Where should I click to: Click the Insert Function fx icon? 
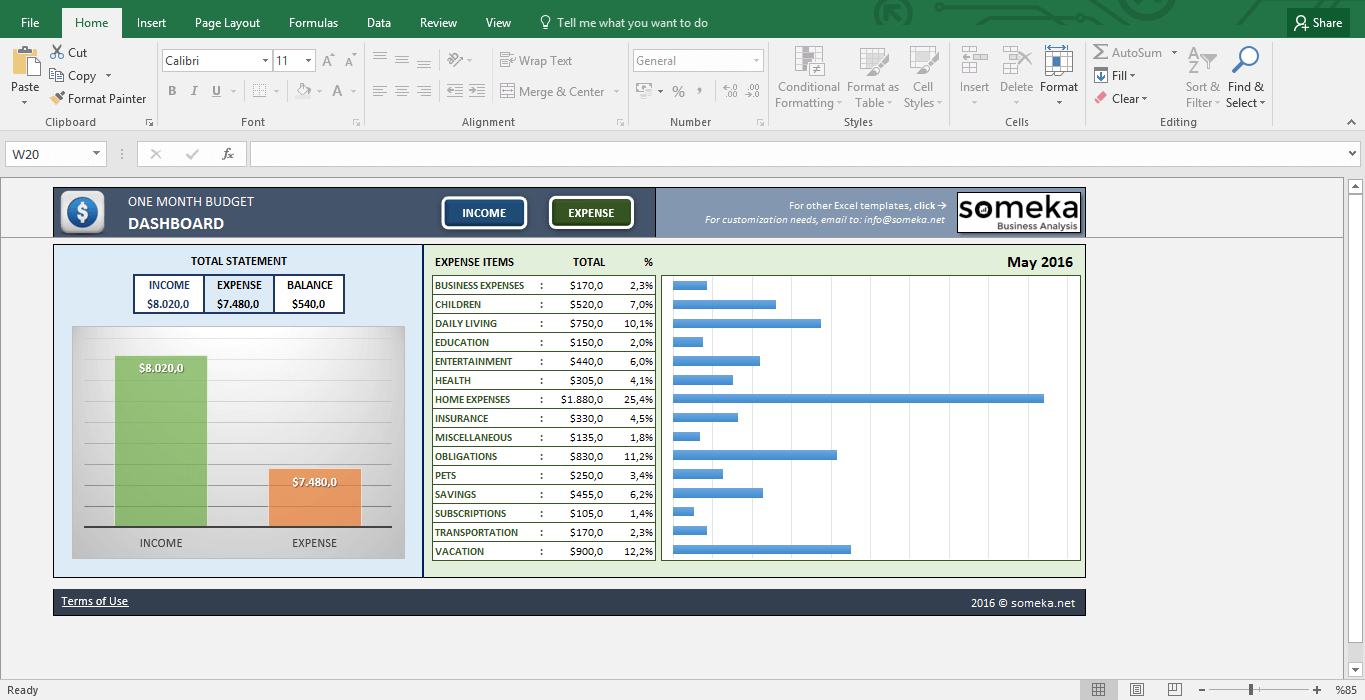click(x=228, y=154)
